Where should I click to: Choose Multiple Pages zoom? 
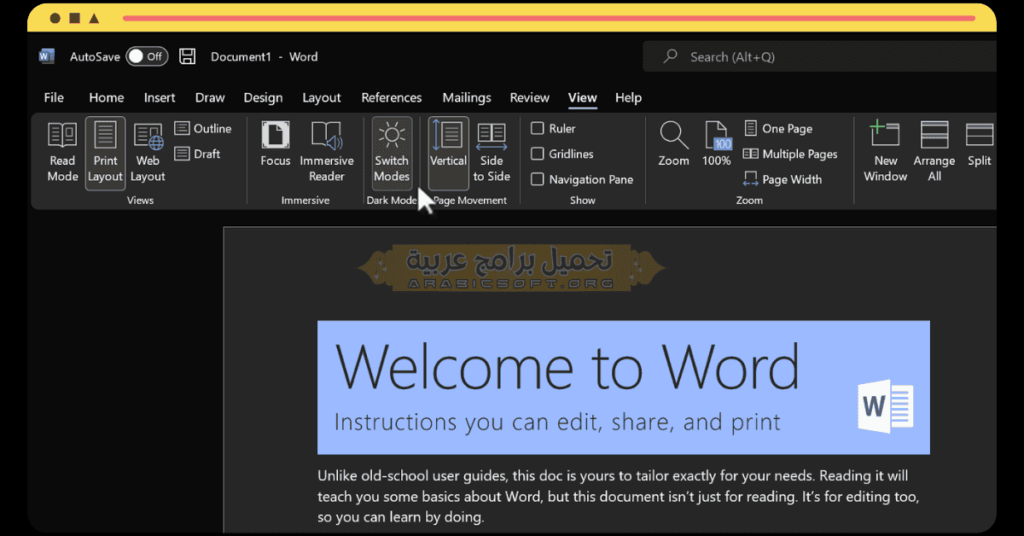[x=790, y=154]
